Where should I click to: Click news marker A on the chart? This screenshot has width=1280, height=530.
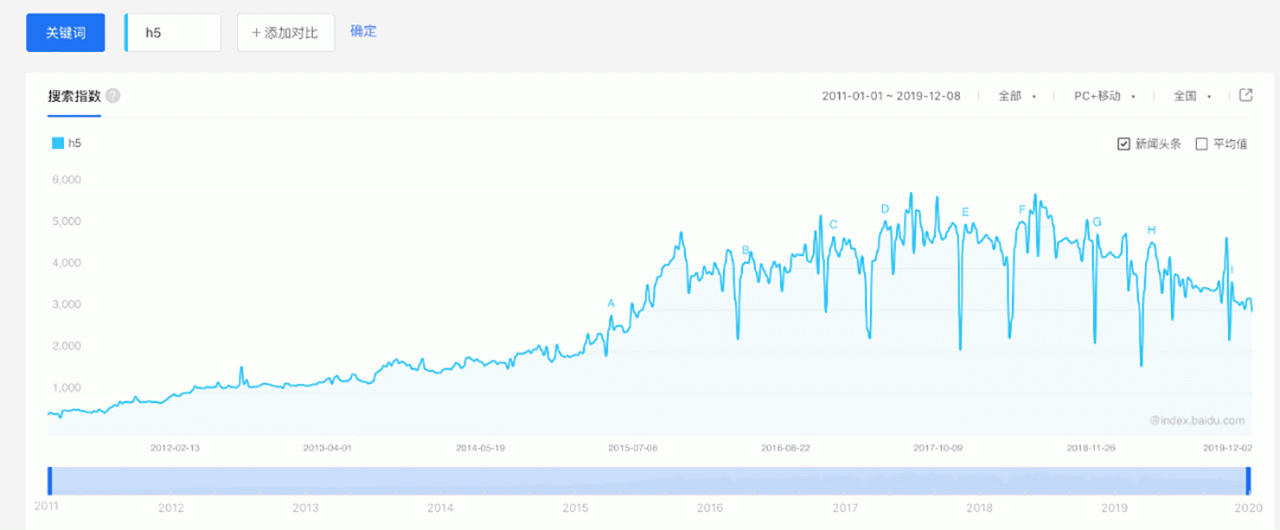[x=611, y=302]
